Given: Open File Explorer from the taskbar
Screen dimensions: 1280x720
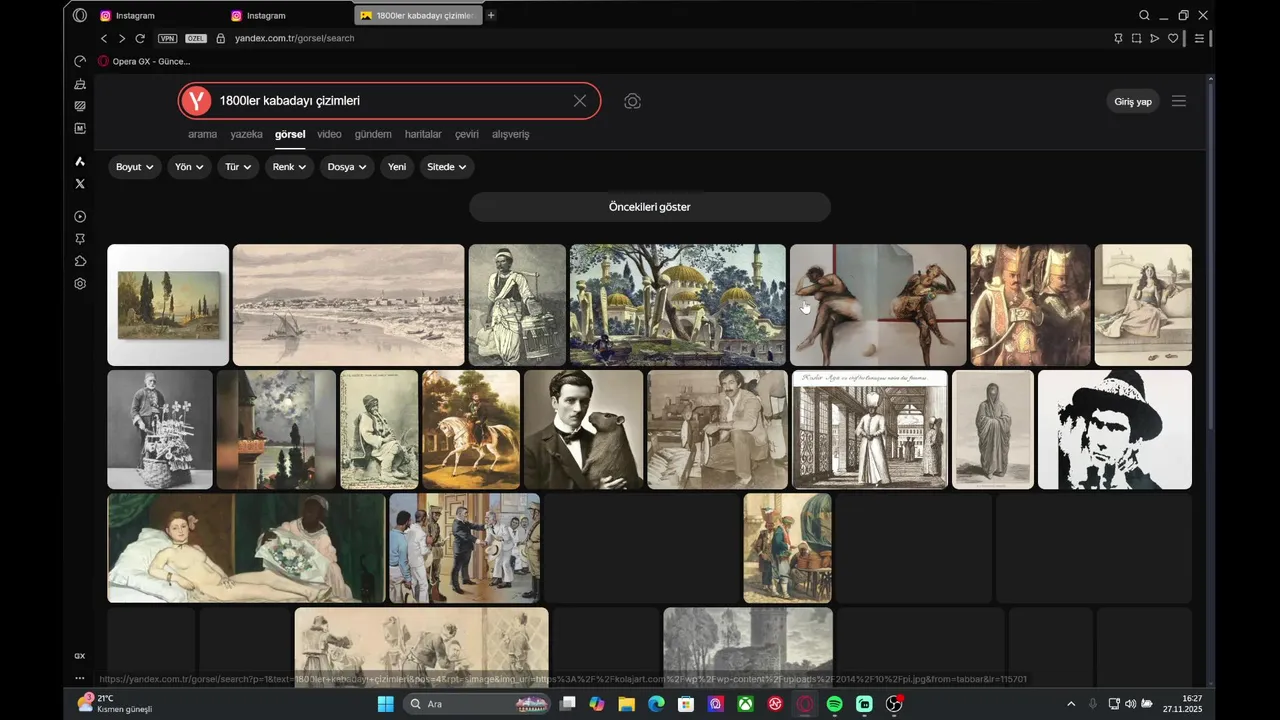Looking at the screenshot, I should [x=626, y=704].
